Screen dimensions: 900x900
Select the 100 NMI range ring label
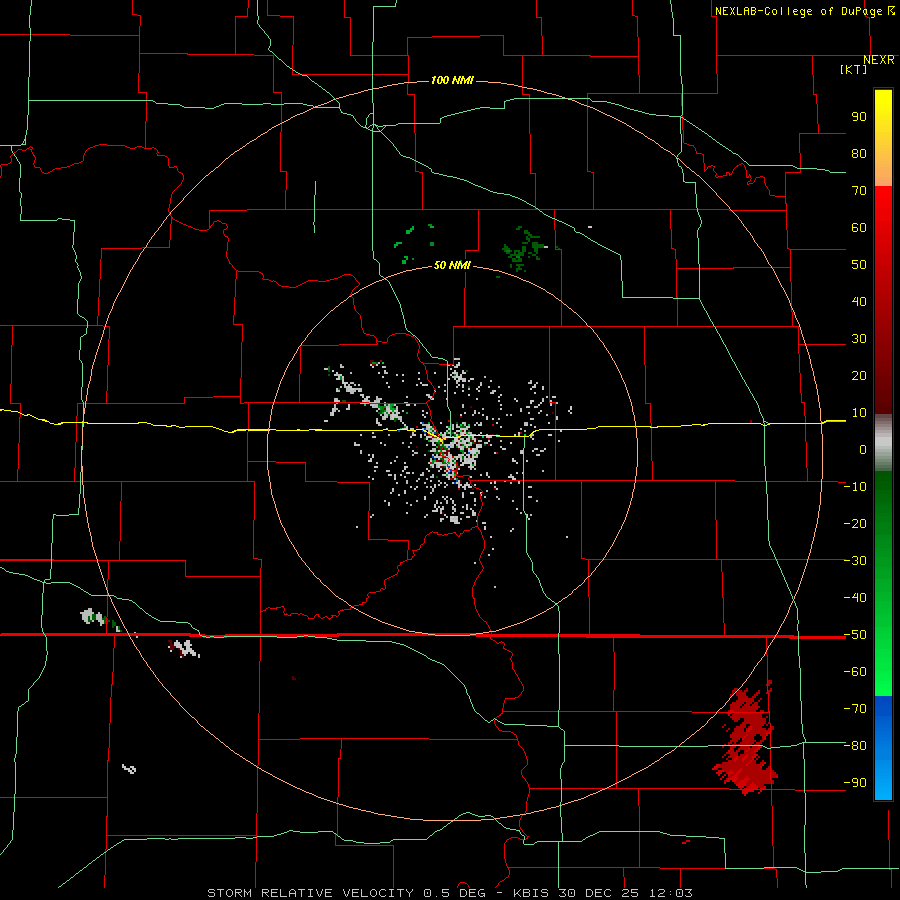(x=452, y=80)
